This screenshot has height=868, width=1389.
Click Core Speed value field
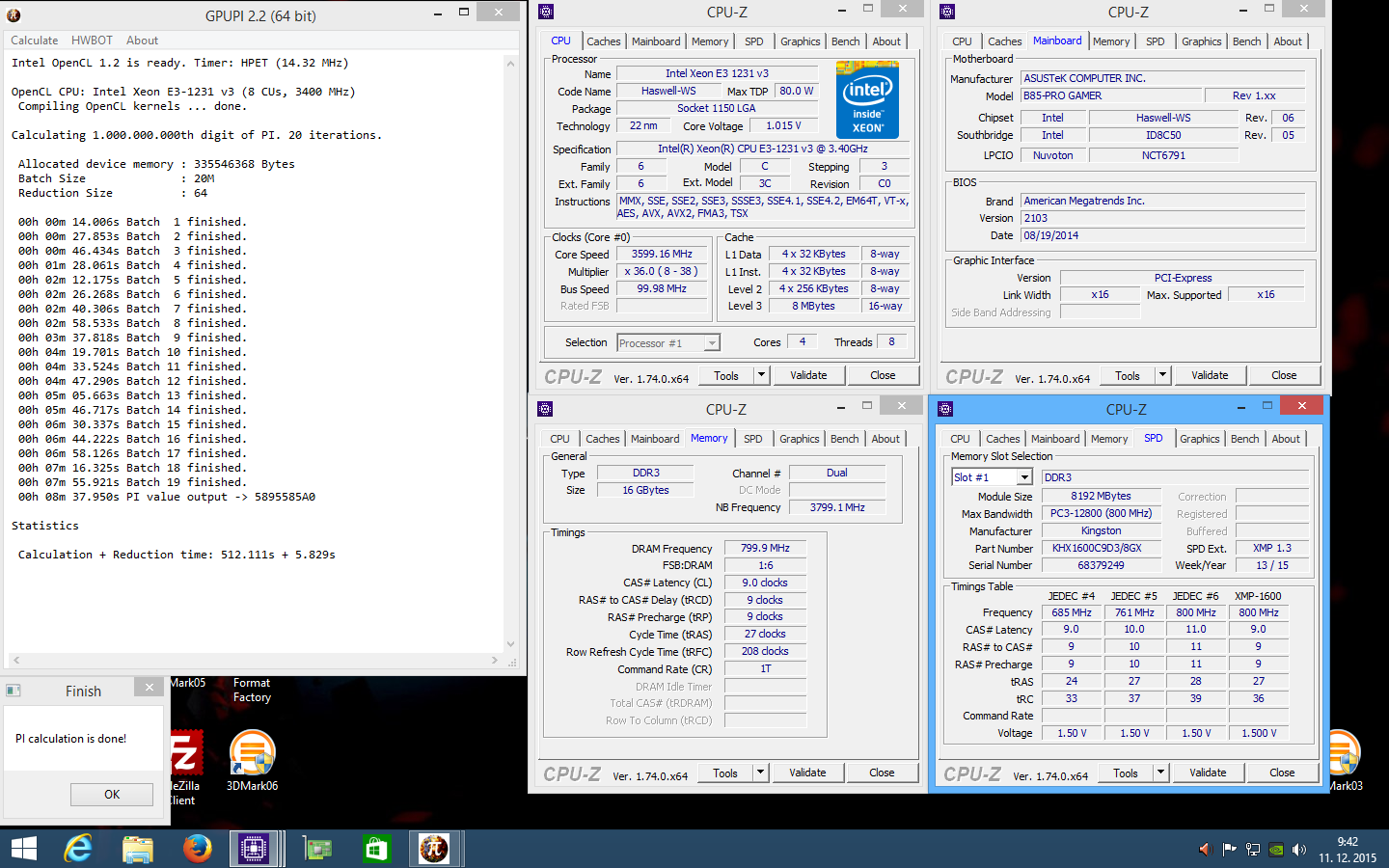point(663,255)
